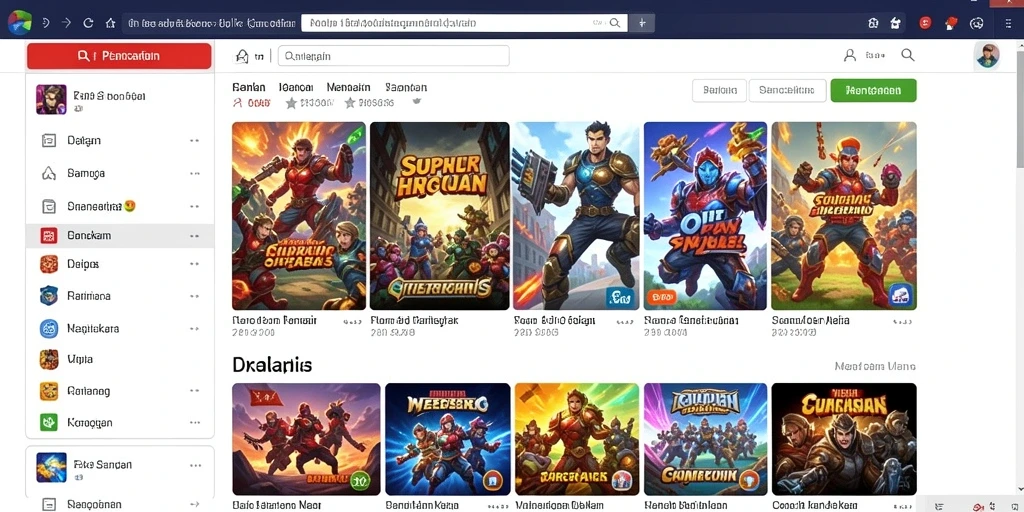Click the orange Reriaong icon in the sidebar

pyautogui.click(x=49, y=391)
